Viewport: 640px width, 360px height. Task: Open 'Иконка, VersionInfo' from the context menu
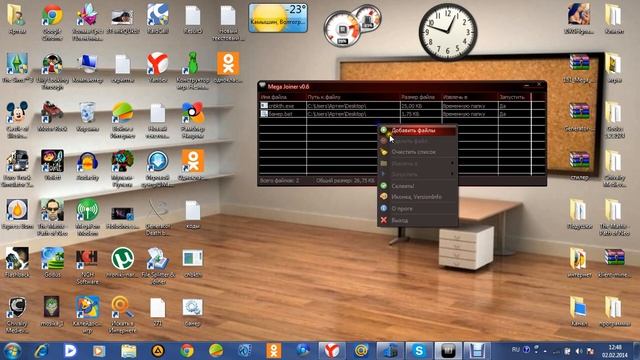(417, 197)
